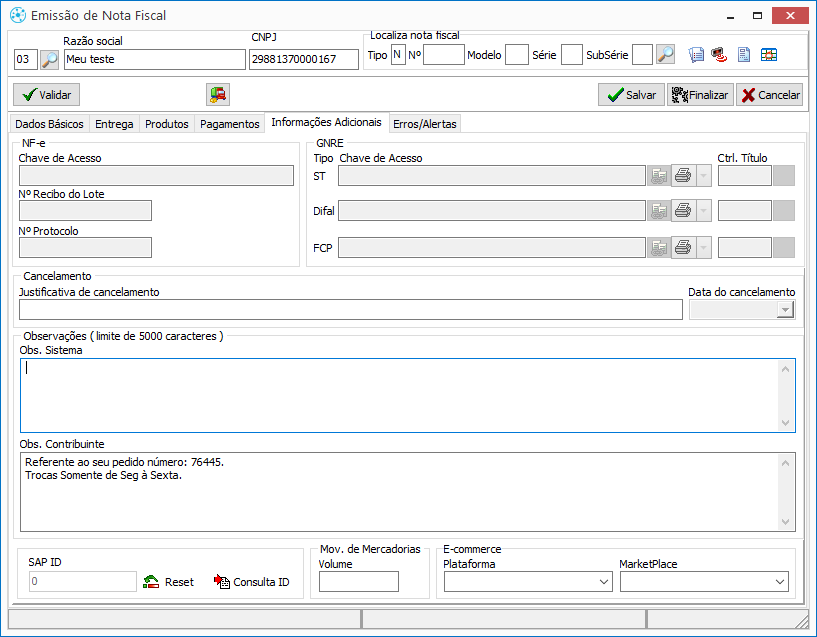Viewport: 817px width, 637px height.
Task: Expand the ST print options arrow
Action: 703,176
